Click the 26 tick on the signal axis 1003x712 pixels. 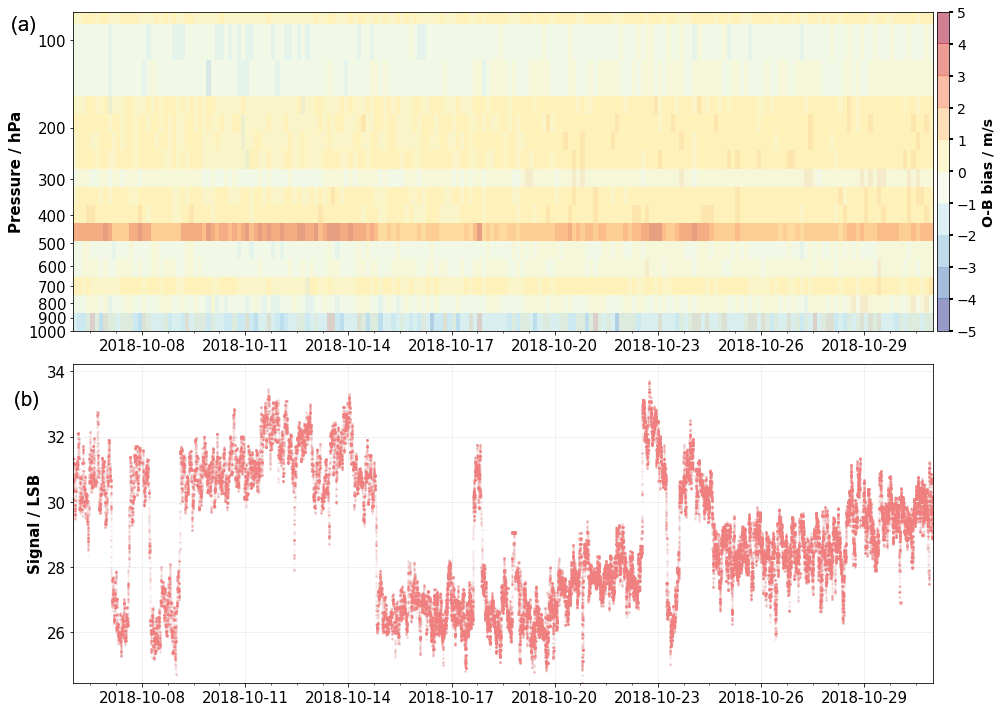[55, 633]
